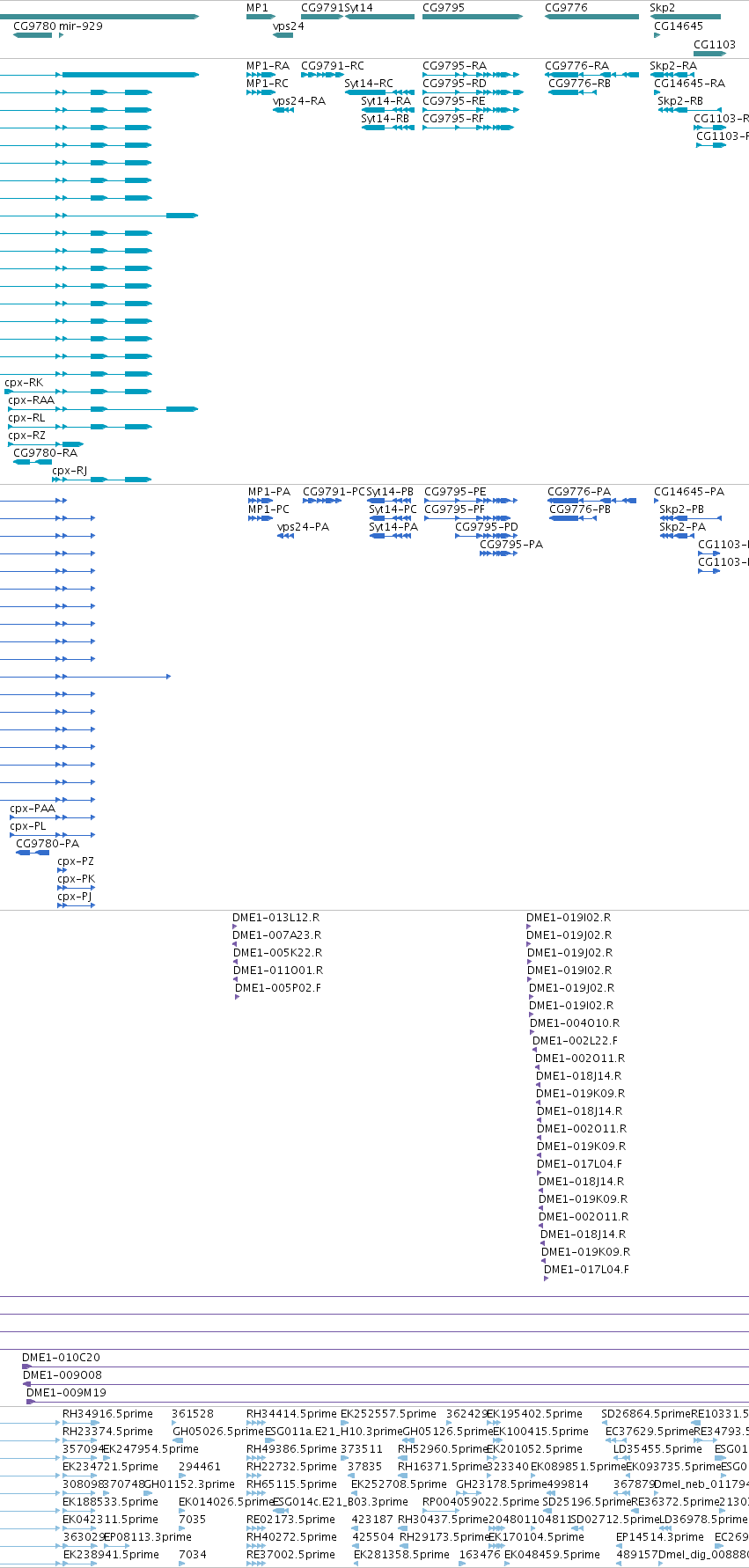Select EST RH23374.5prime

[x=107, y=1432]
